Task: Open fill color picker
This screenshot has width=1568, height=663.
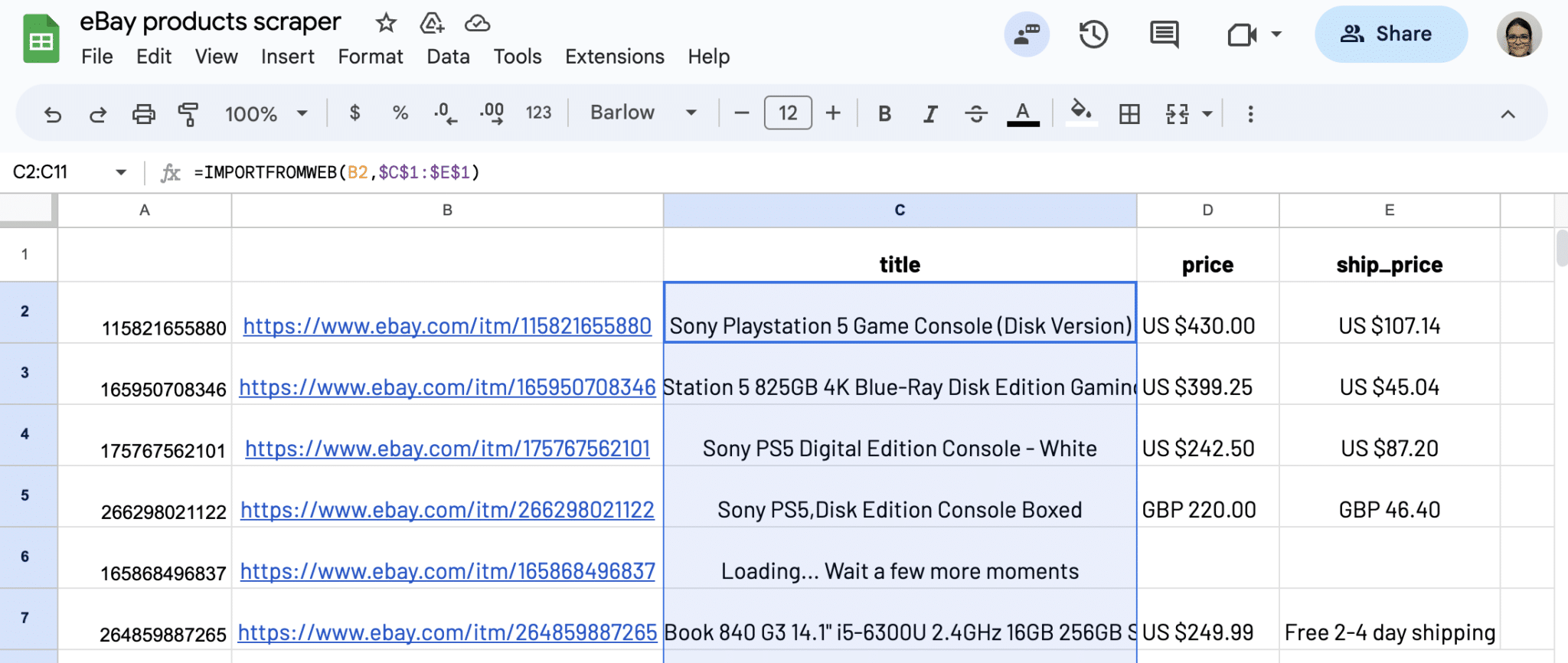Action: click(1081, 113)
